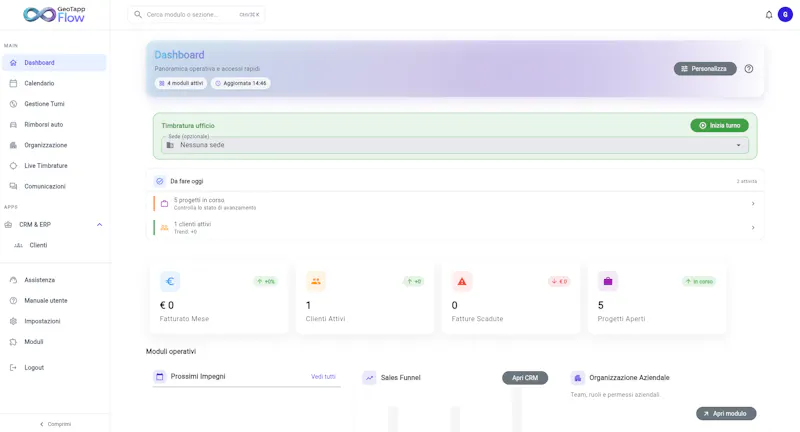Open the Fatturato Mese stat card
The width and height of the screenshot is (800, 432).
coord(219,298)
